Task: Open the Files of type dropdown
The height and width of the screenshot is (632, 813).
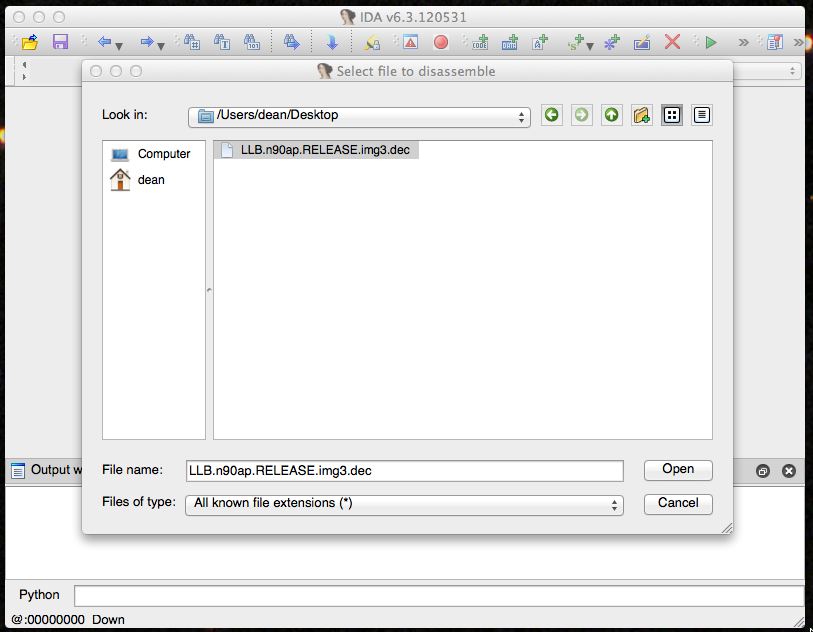Action: click(x=404, y=504)
